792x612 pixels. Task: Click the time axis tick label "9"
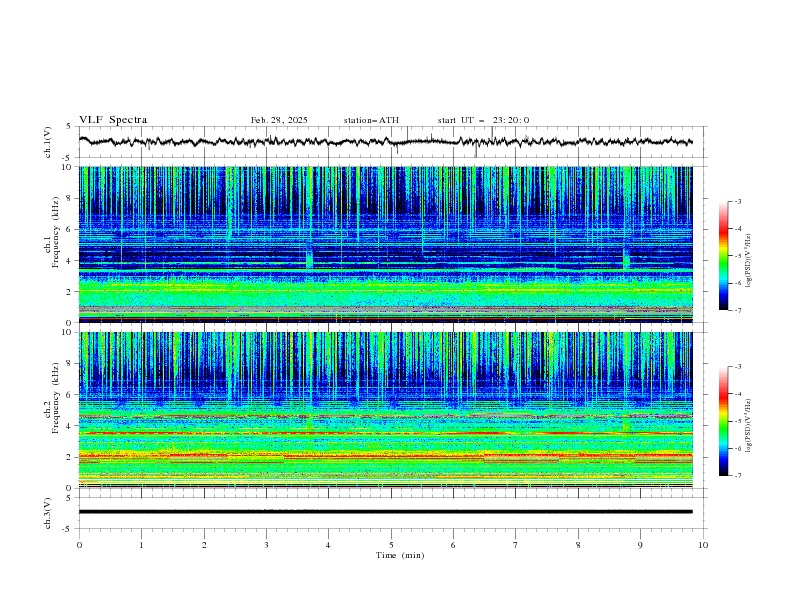(640, 545)
